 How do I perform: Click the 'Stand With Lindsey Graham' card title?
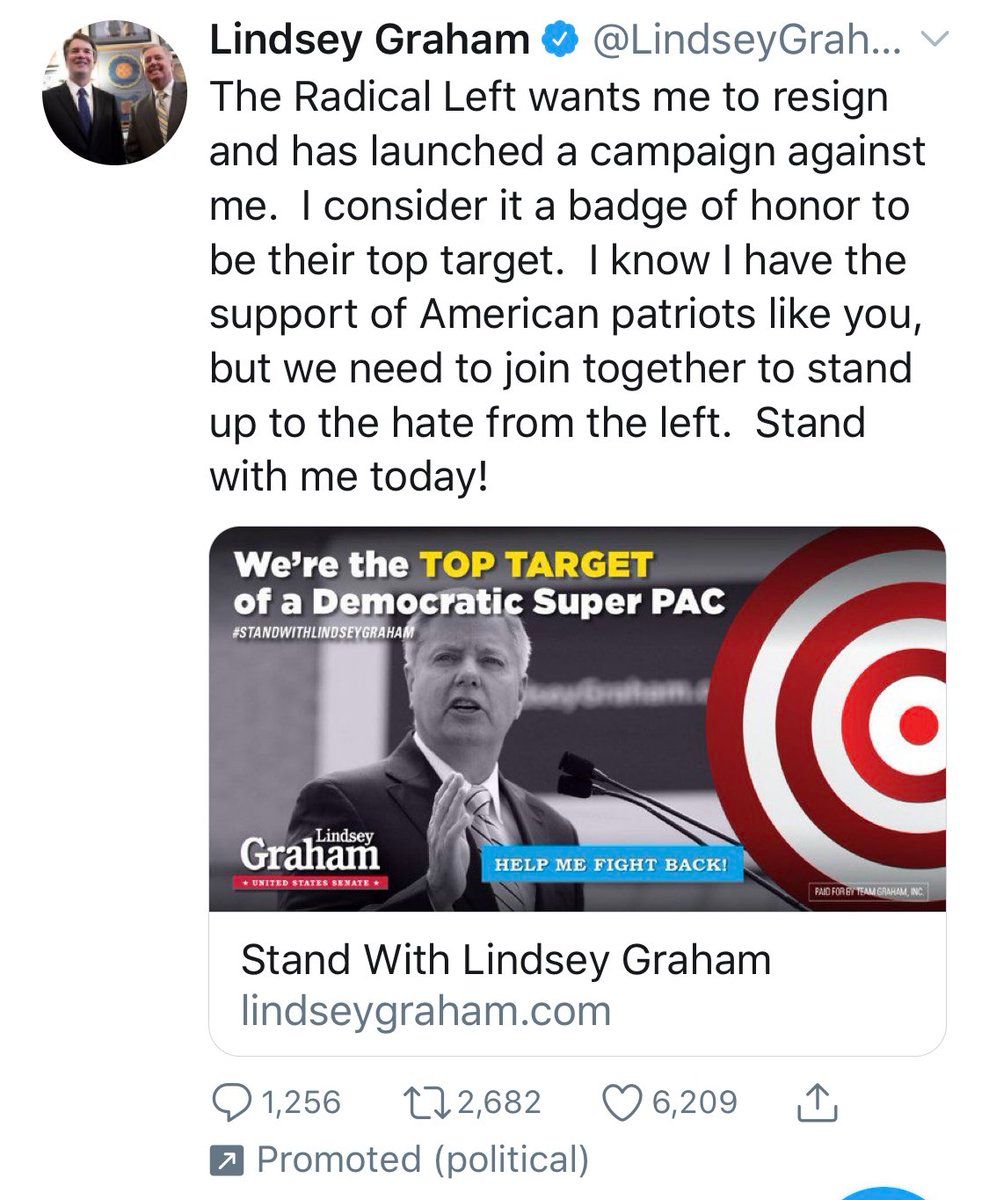506,961
